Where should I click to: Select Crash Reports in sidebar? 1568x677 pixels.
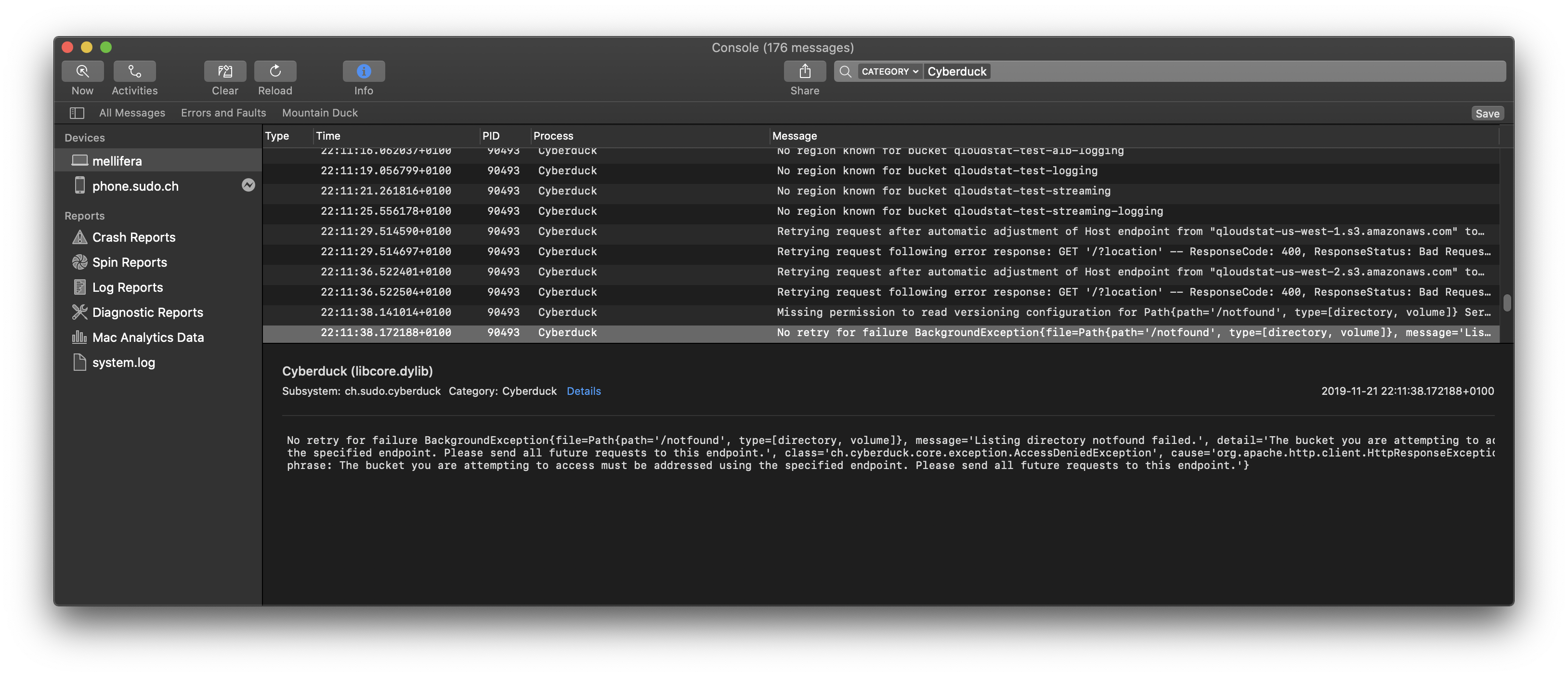[133, 237]
